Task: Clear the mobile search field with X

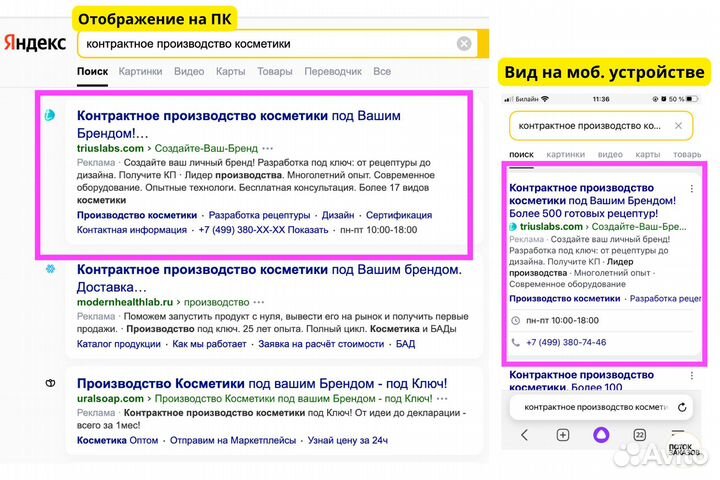Action: point(678,125)
